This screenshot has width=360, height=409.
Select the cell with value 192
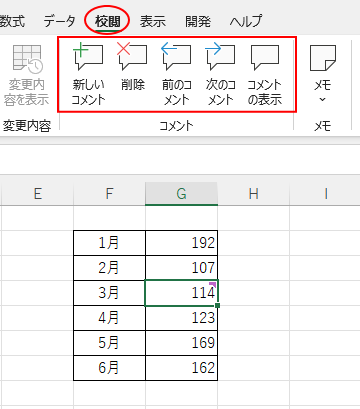[x=182, y=243]
